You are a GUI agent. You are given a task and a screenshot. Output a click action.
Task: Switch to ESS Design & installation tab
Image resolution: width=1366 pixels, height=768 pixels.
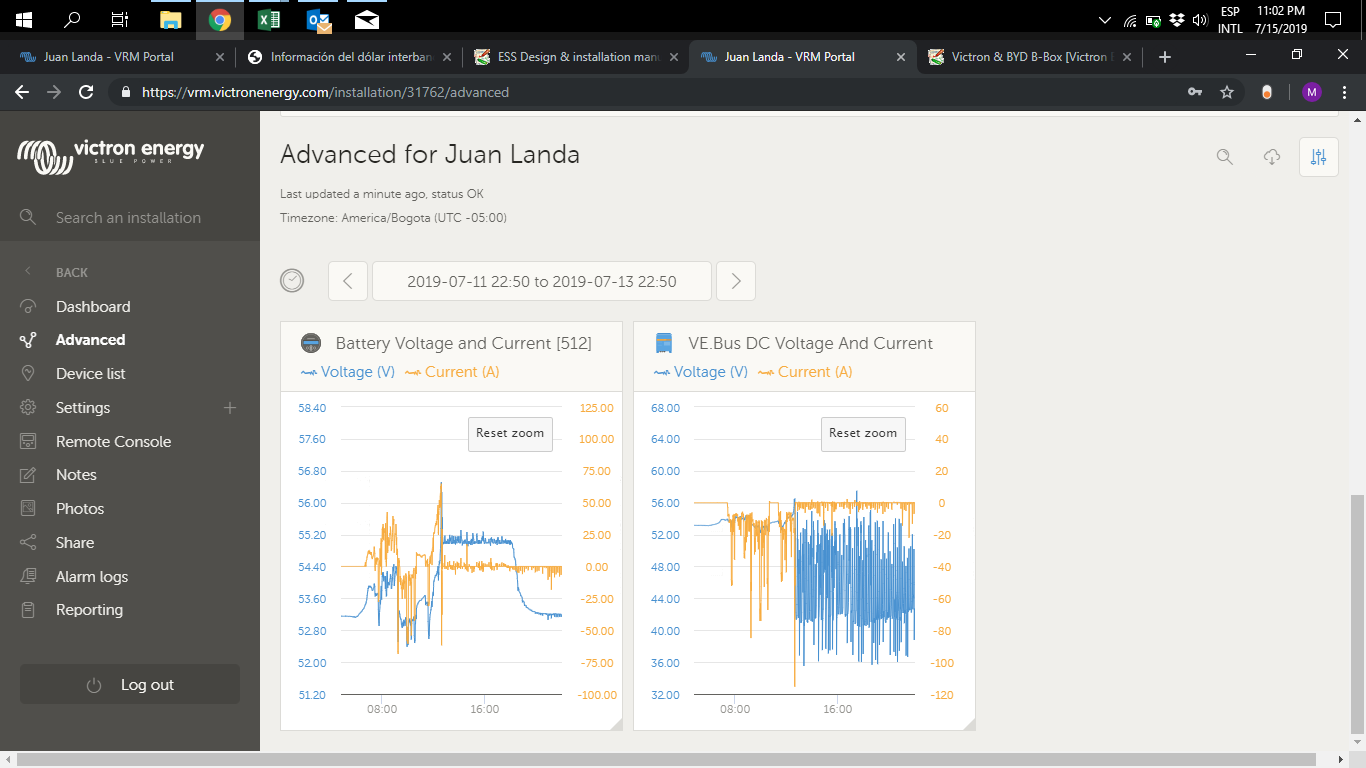tap(577, 57)
